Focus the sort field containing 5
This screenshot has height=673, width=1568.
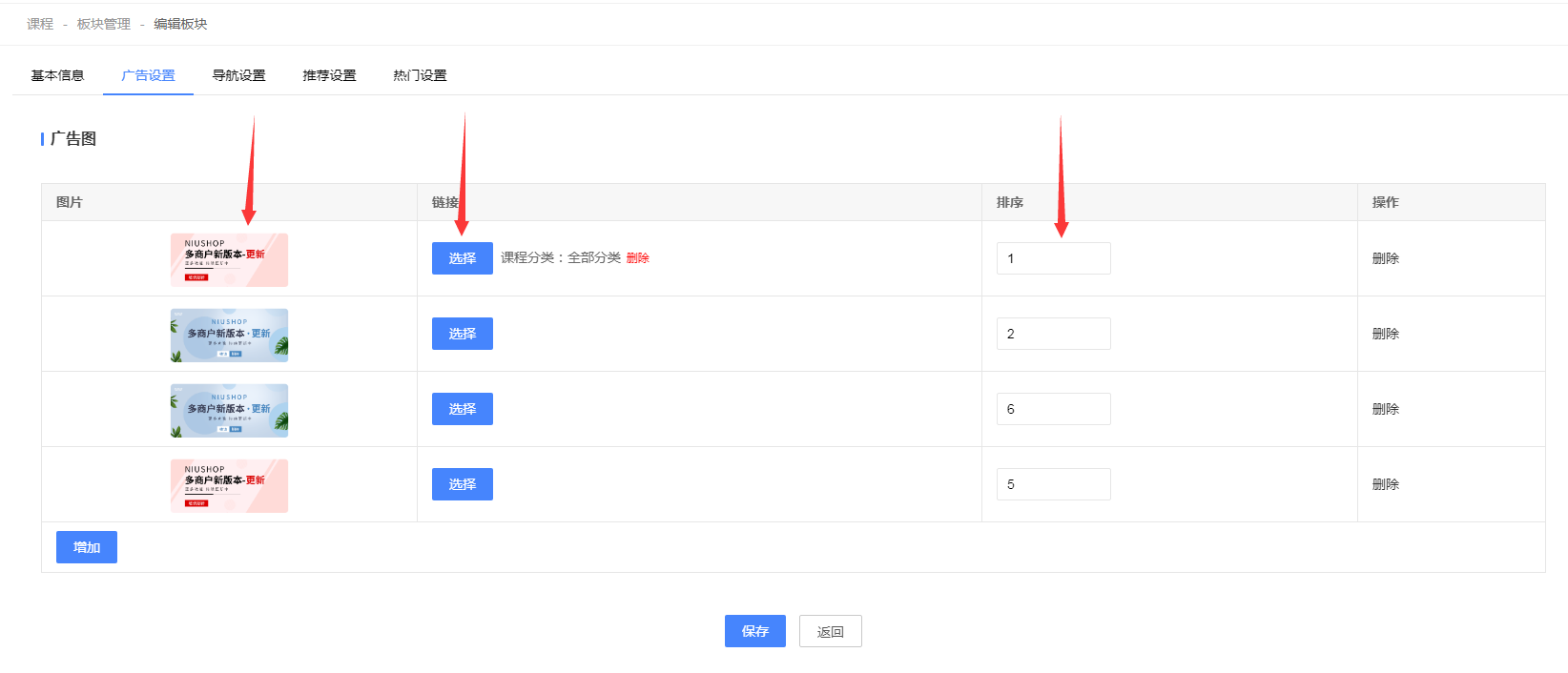[1054, 484]
